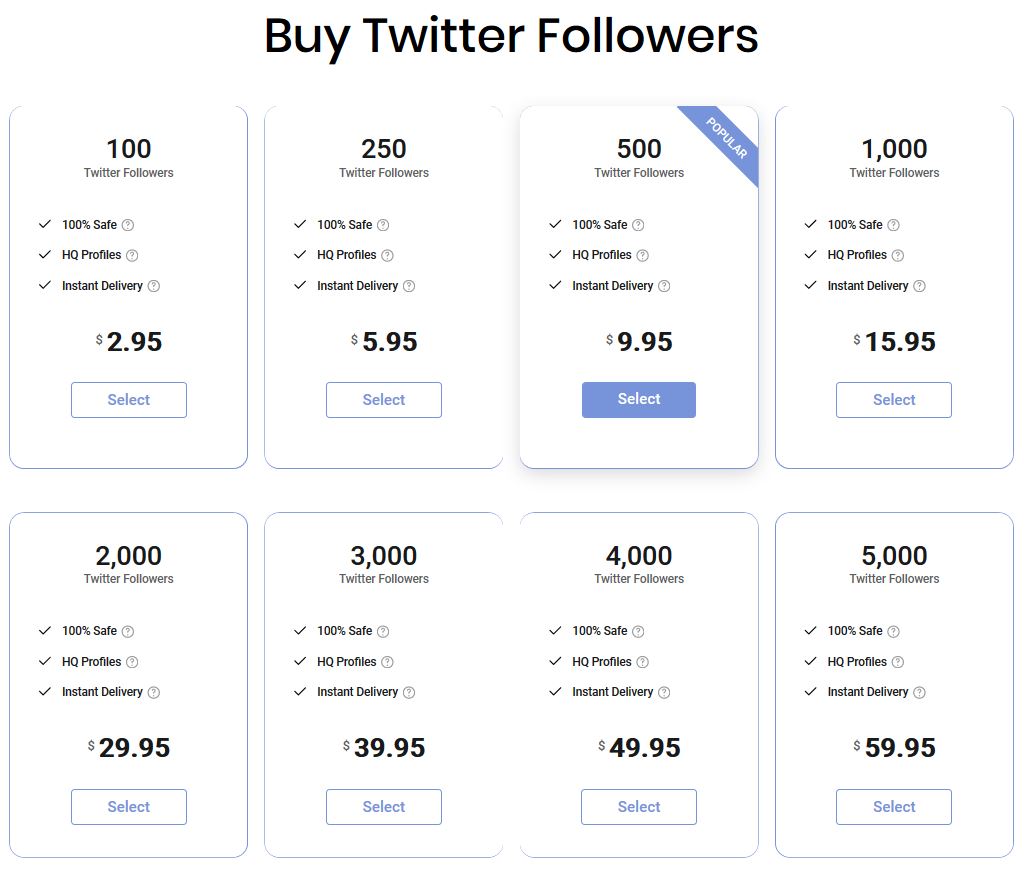Click the POPULAR ribbon on 500 plan

727,137
